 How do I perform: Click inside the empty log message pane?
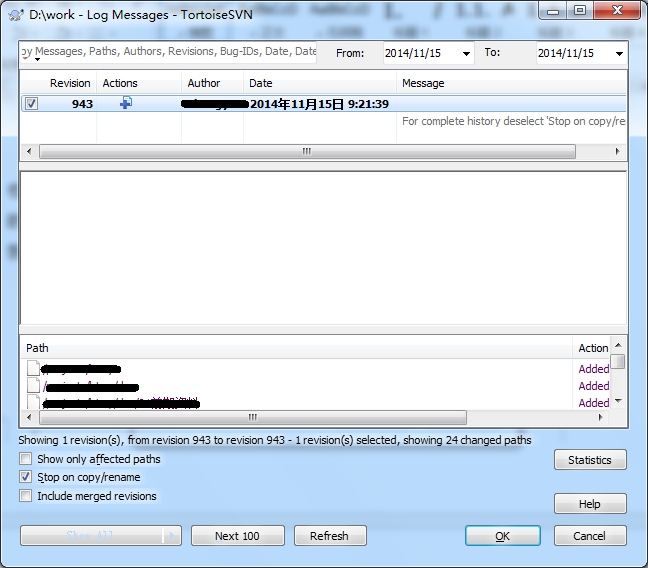click(x=323, y=248)
